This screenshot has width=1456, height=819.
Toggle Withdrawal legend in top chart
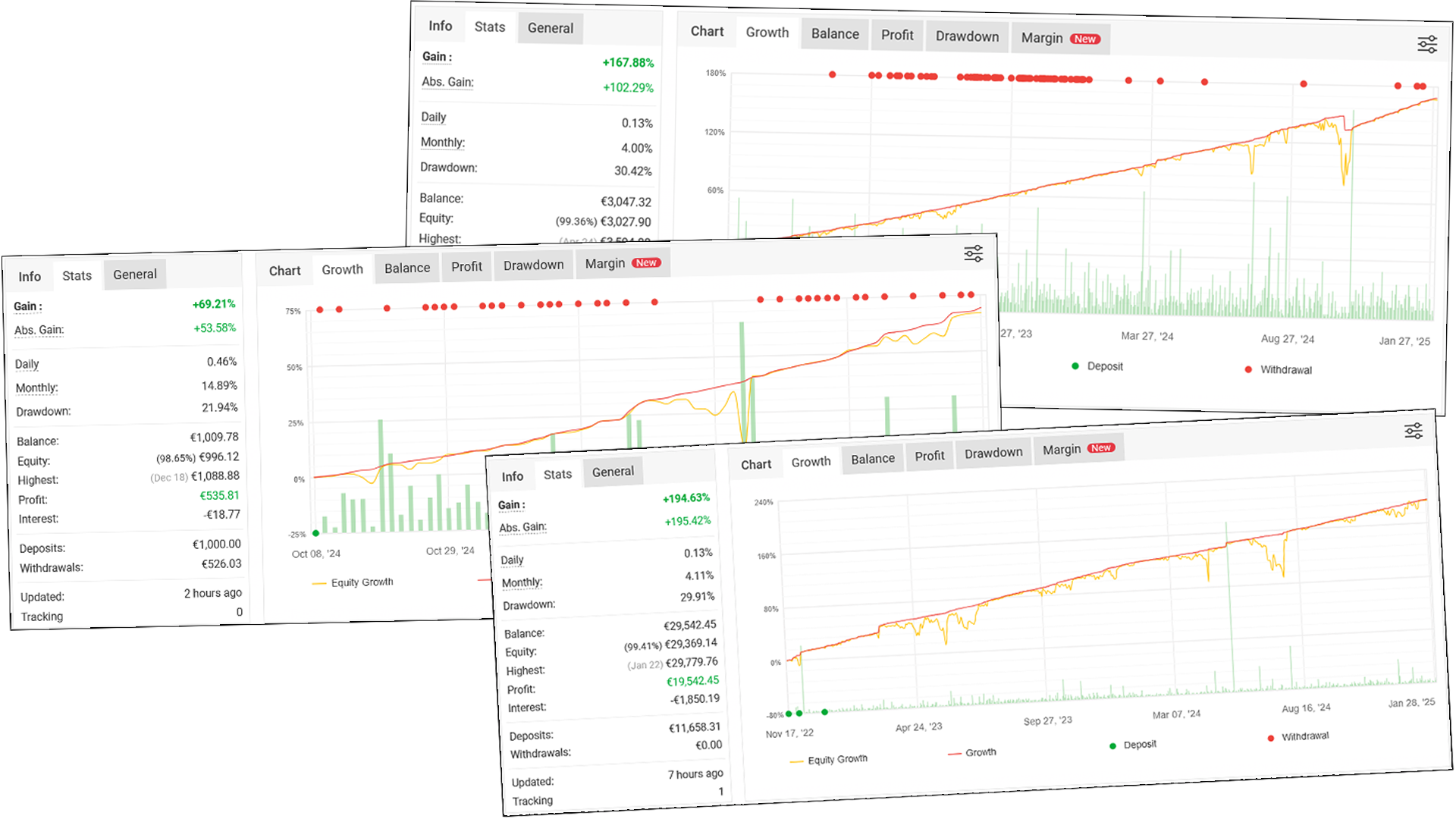point(1278,370)
